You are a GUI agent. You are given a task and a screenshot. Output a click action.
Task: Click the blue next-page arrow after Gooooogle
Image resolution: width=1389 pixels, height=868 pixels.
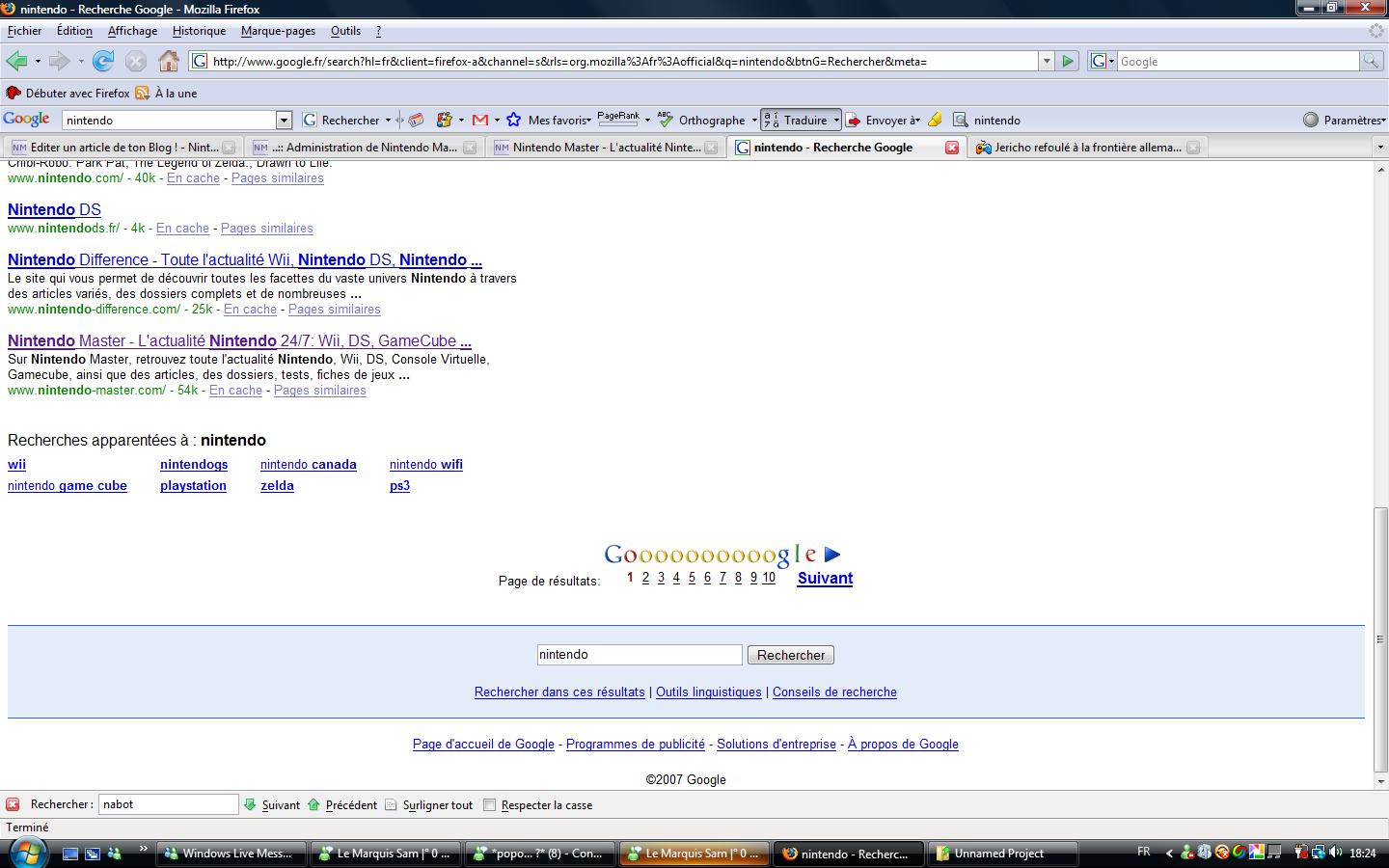coord(833,555)
